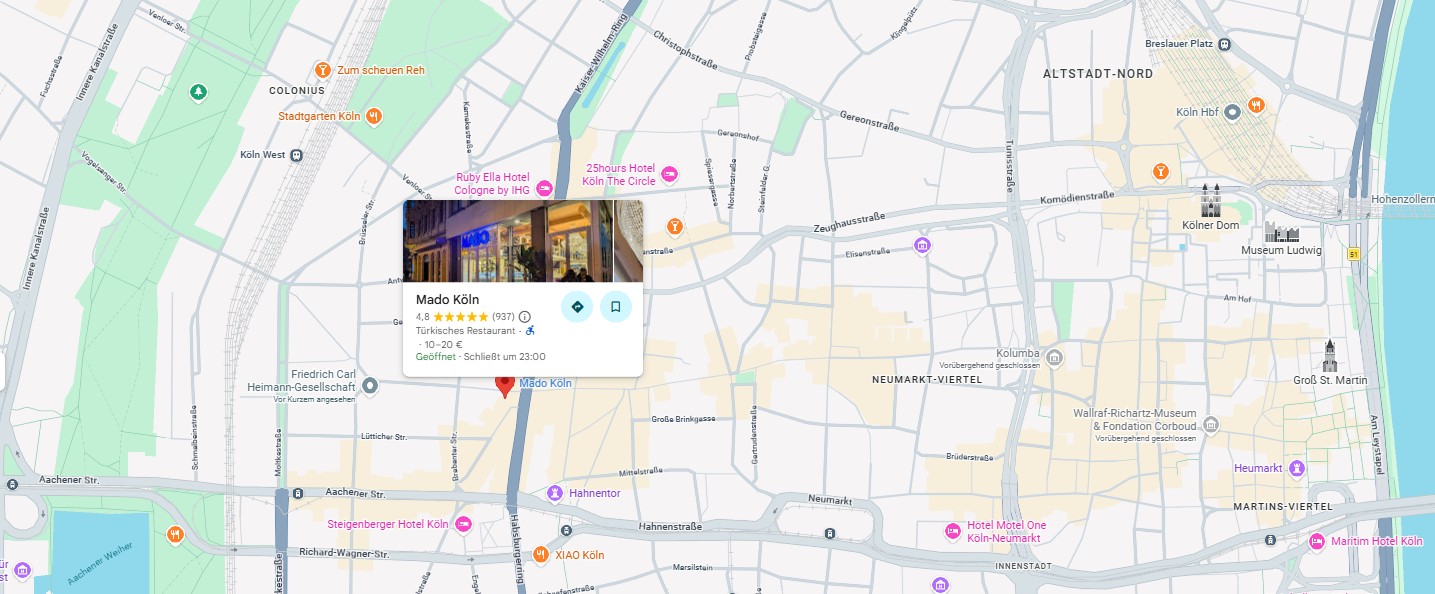Click the Zum scheuen Reh label
Viewport: 1435px width, 594px height.
coord(381,70)
